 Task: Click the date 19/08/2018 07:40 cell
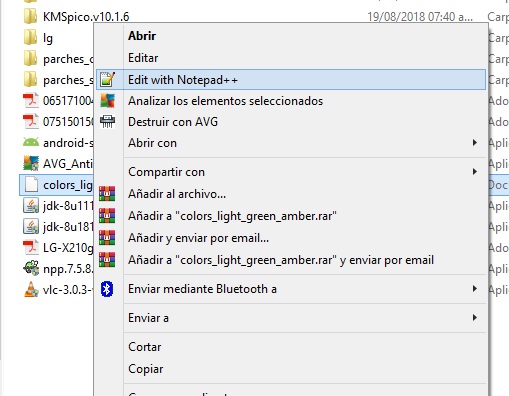coord(420,17)
